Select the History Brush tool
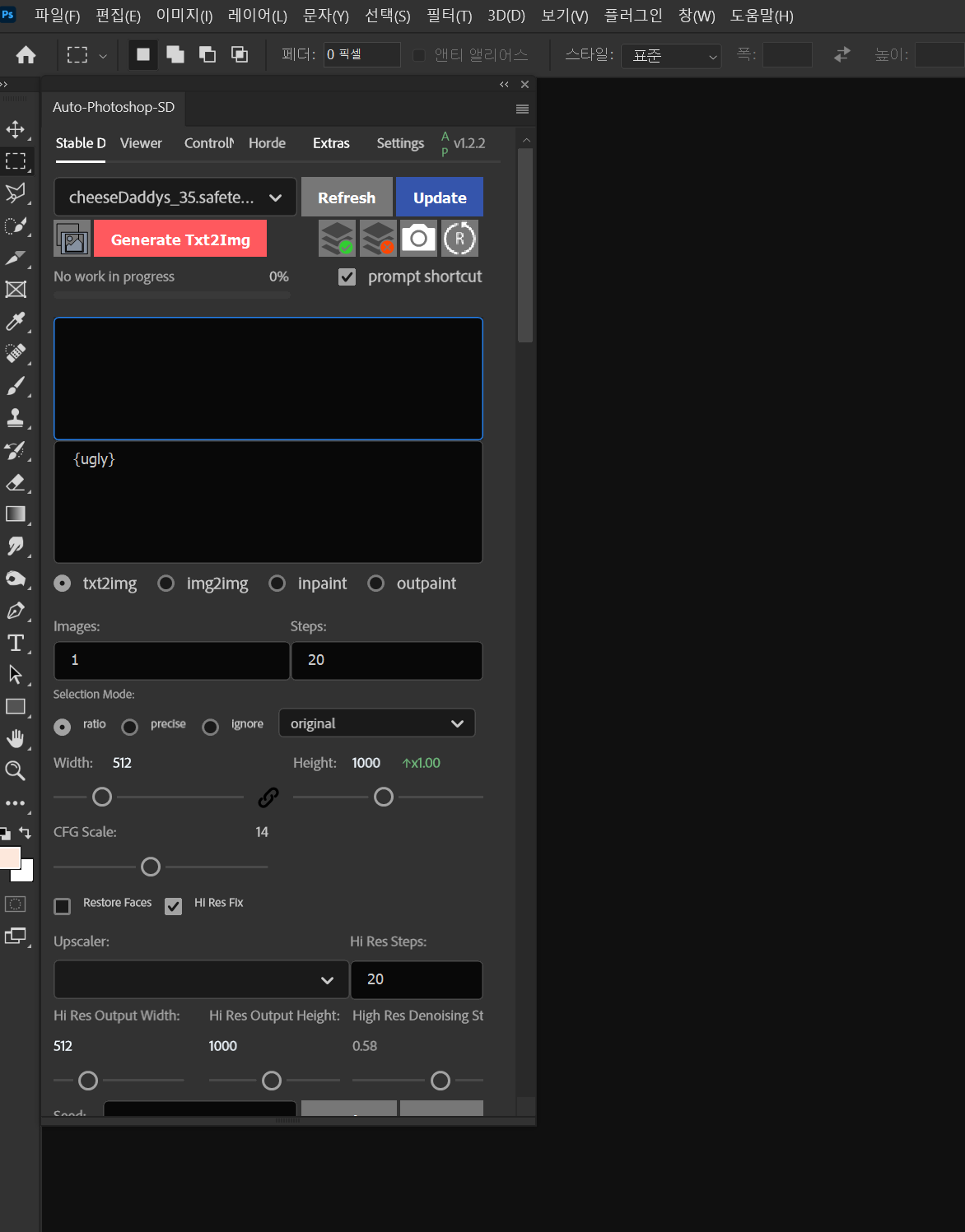The image size is (965, 1232). pyautogui.click(x=15, y=450)
